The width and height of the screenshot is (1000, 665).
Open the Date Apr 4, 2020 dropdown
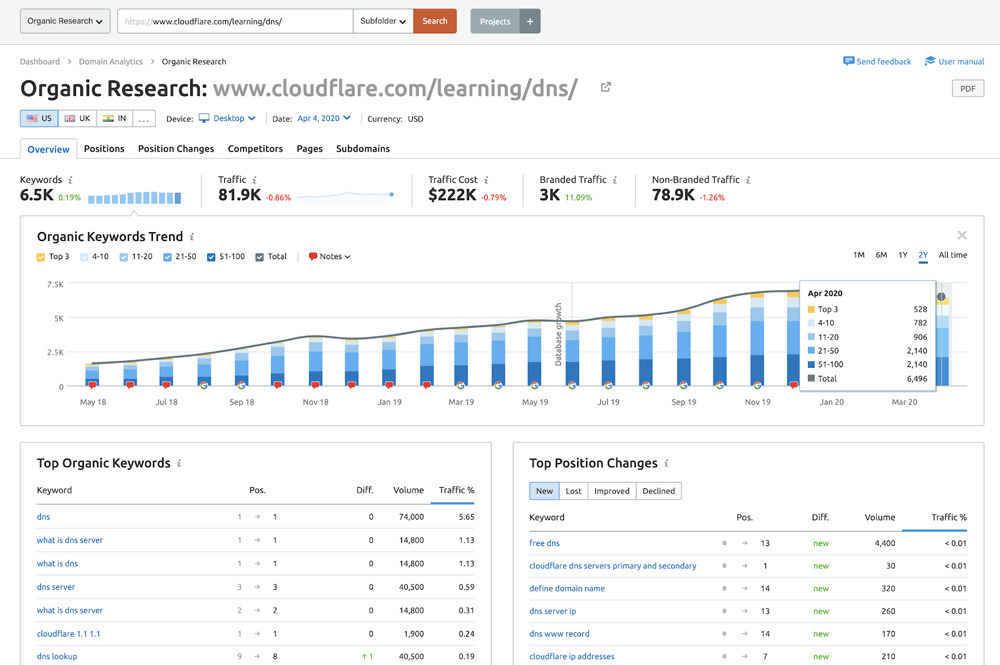click(324, 119)
